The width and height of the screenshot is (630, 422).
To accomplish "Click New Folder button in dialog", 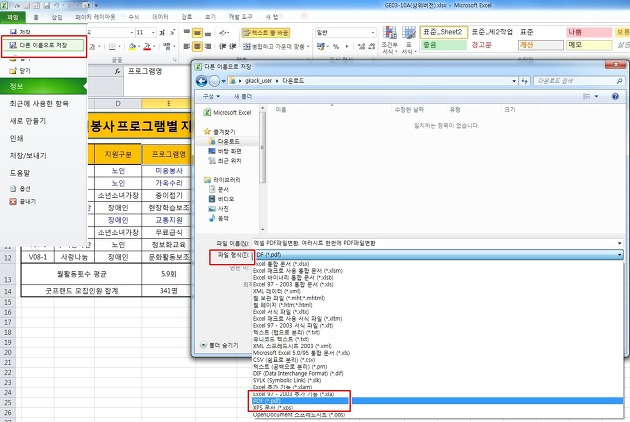I will point(243,96).
